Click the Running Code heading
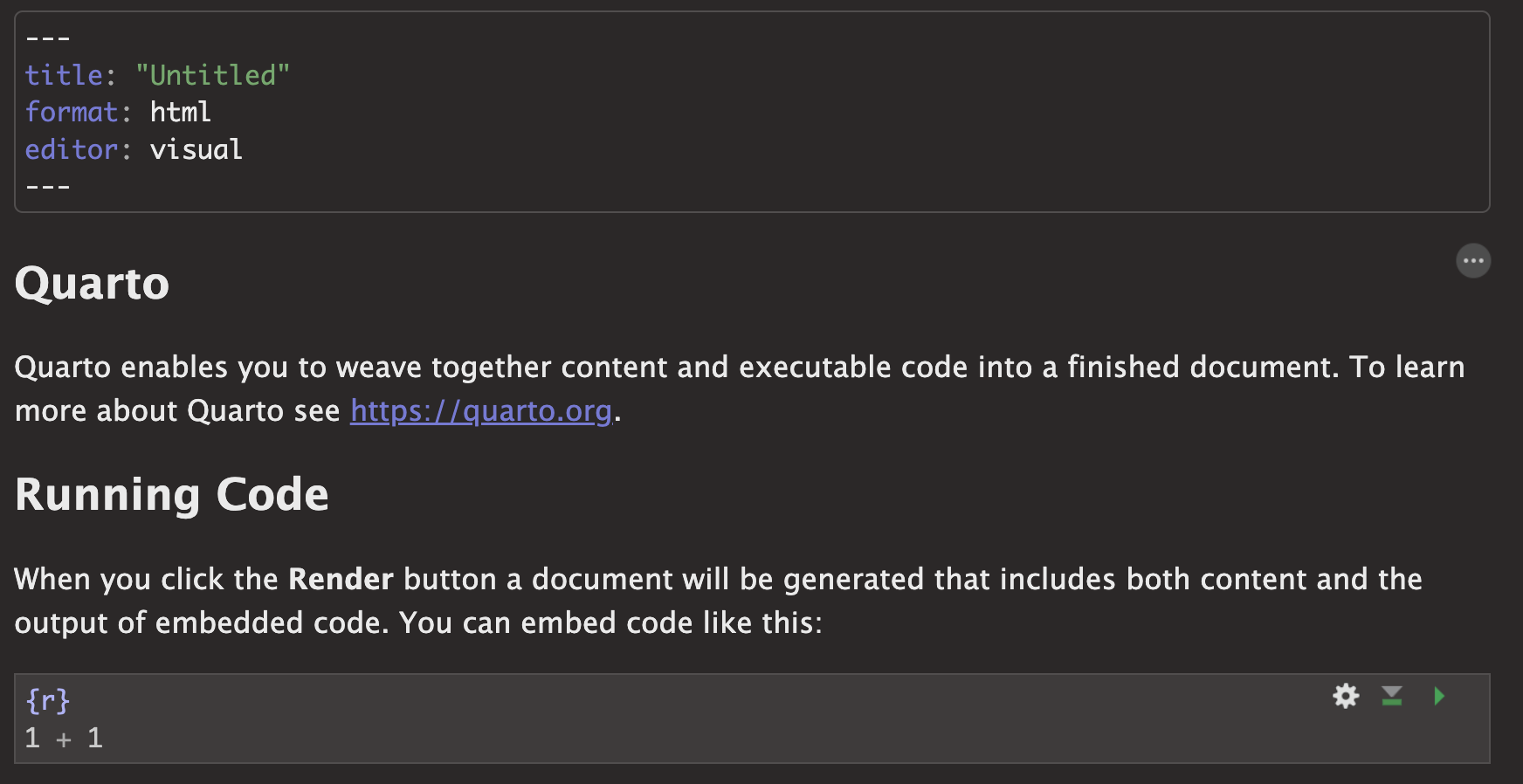Screen dimensions: 1523x784 point(172,495)
